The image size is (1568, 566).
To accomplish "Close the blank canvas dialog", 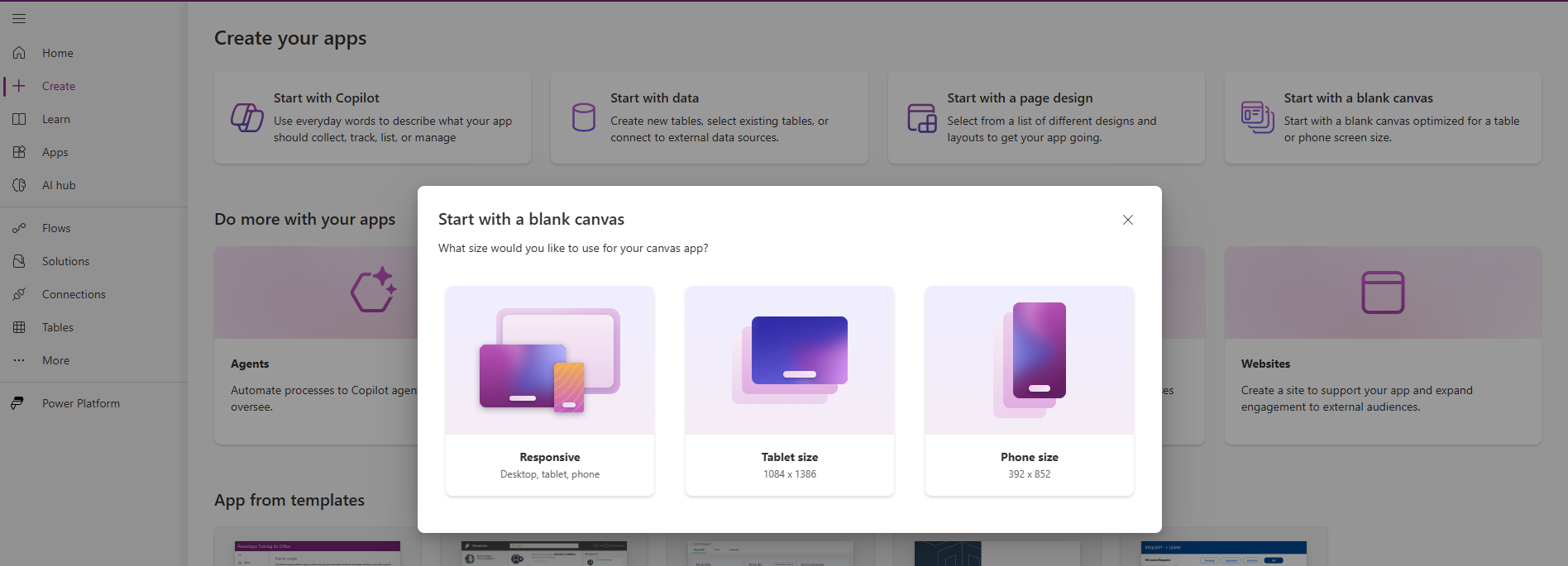I will click(x=1128, y=220).
